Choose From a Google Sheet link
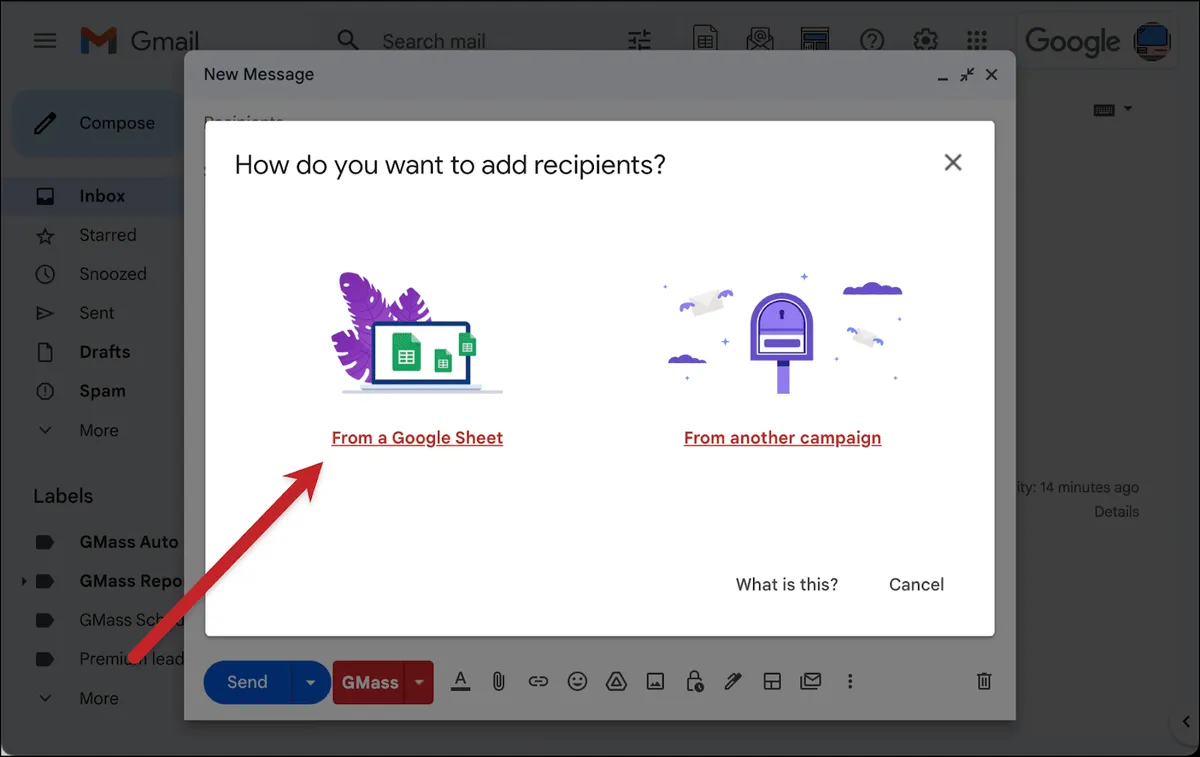 [417, 438]
